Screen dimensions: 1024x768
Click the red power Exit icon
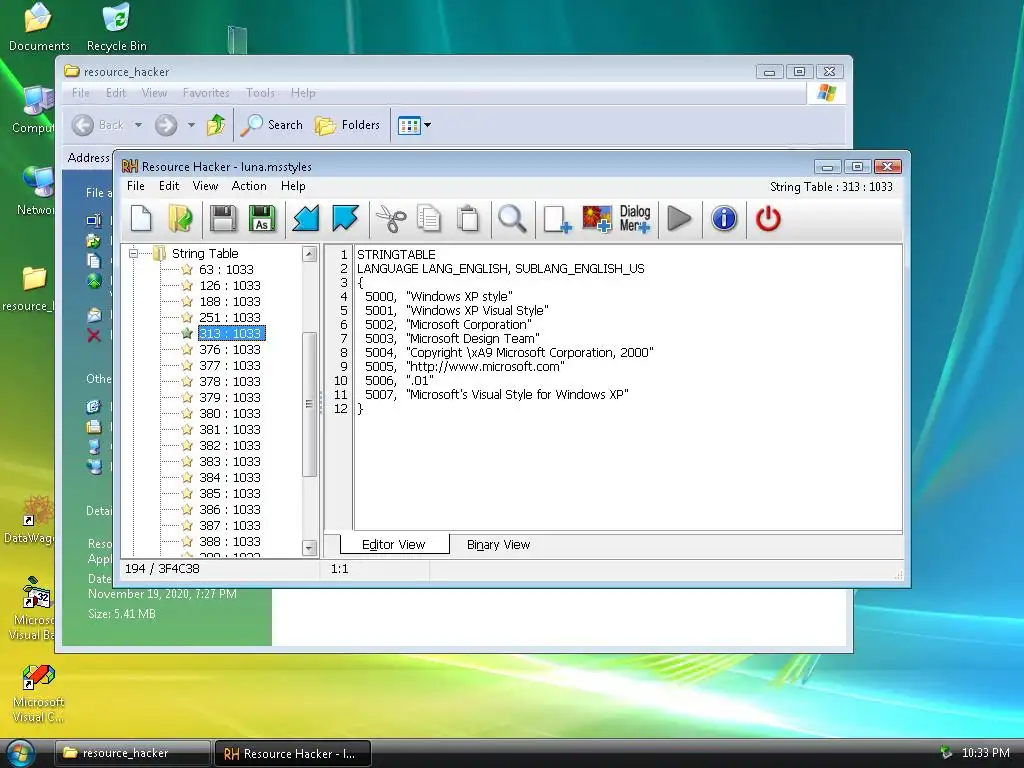click(x=768, y=219)
